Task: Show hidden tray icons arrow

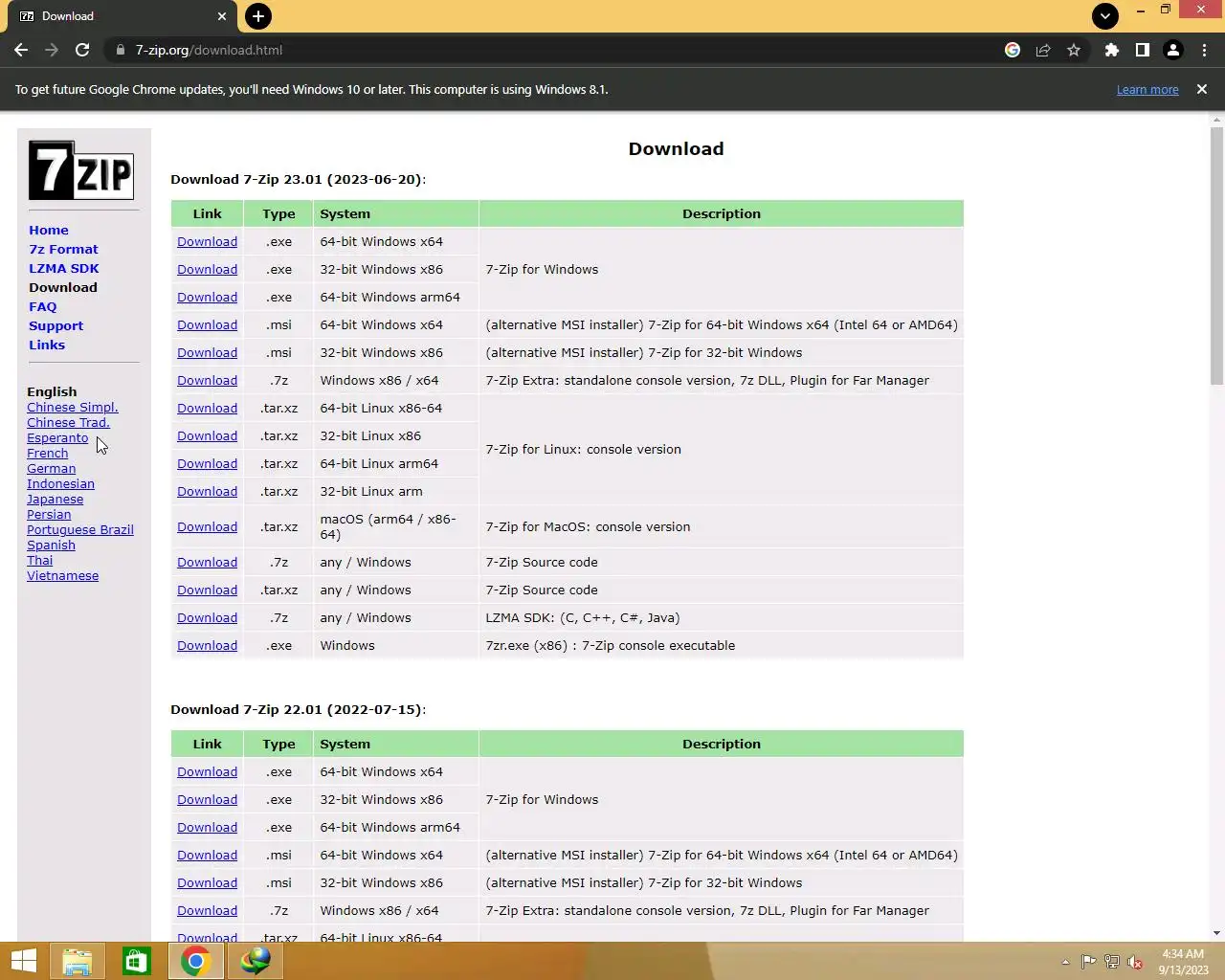Action: coord(1065,962)
